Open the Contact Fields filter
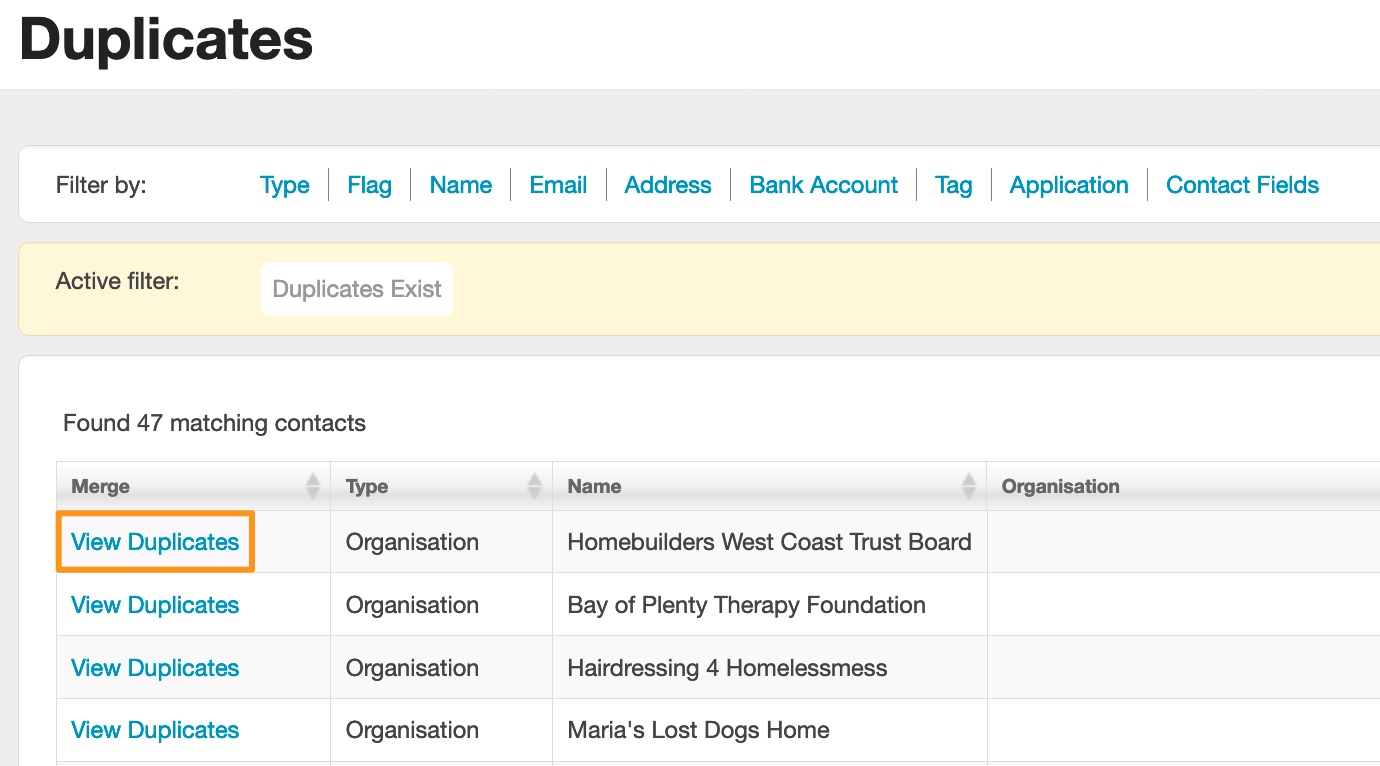The height and width of the screenshot is (766, 1380). coord(1242,185)
